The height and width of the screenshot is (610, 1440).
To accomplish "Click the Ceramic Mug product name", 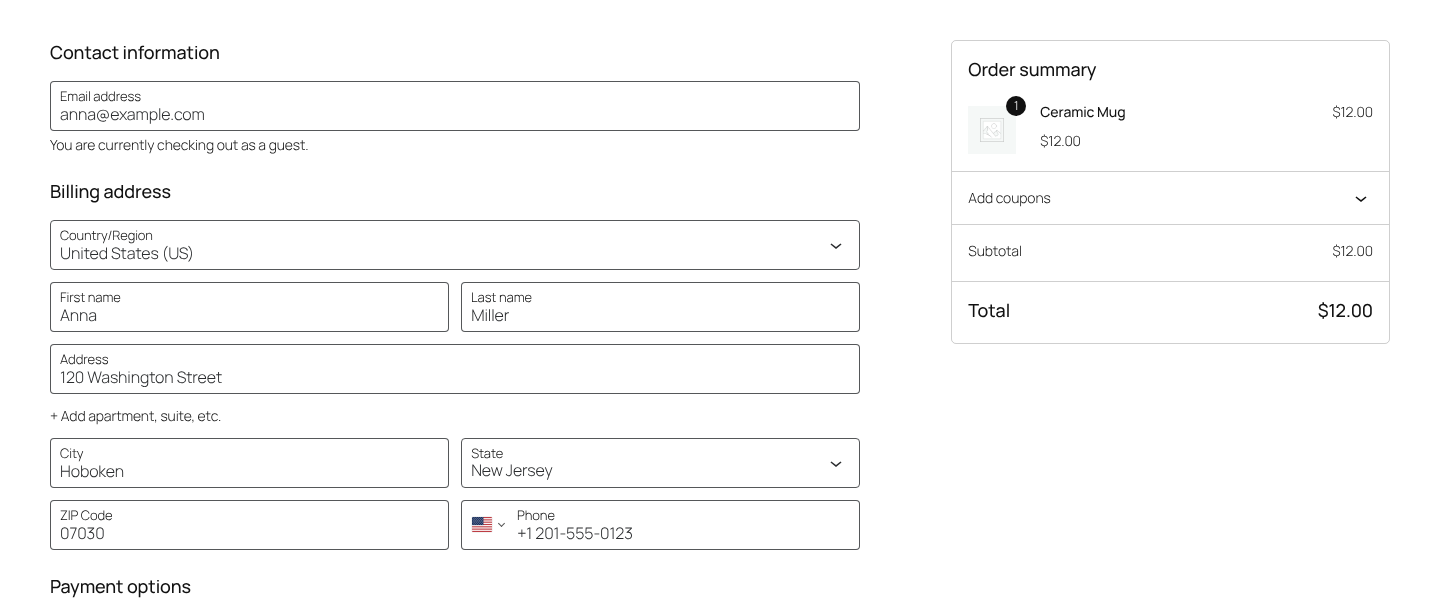I will coord(1082,112).
